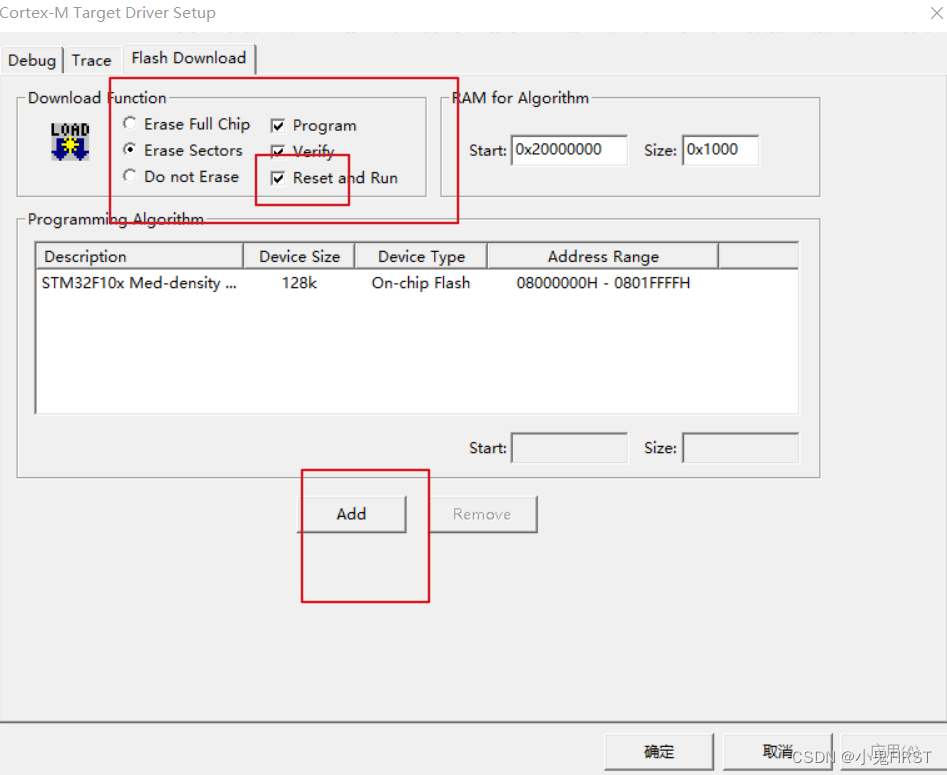The image size is (947, 775).
Task: Uncheck Reset and Run
Action: 277,178
